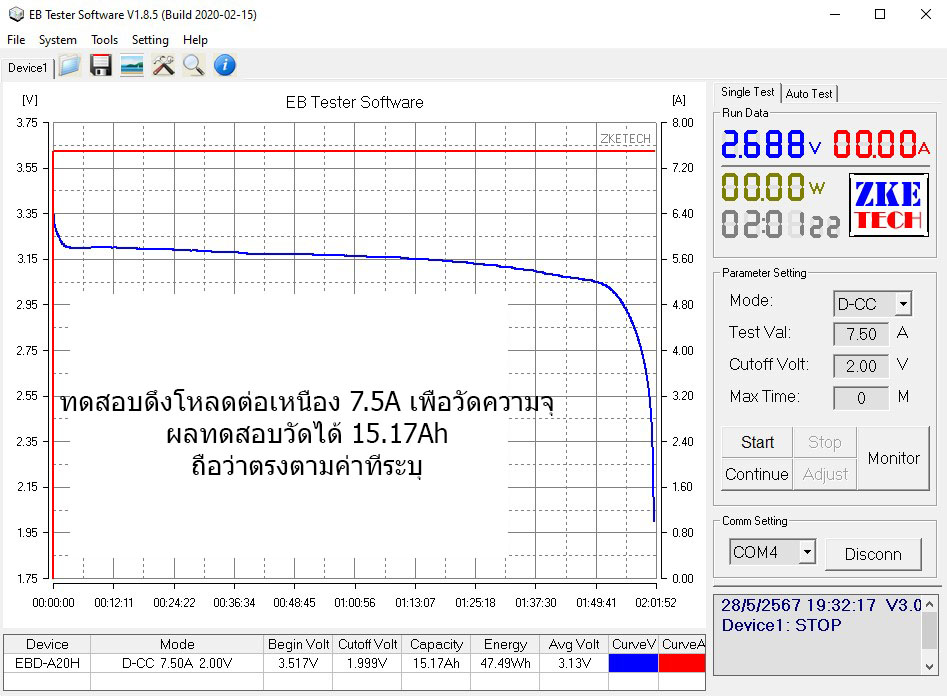The width and height of the screenshot is (947, 696).
Task: Click the Disconn button
Action: pos(874,552)
